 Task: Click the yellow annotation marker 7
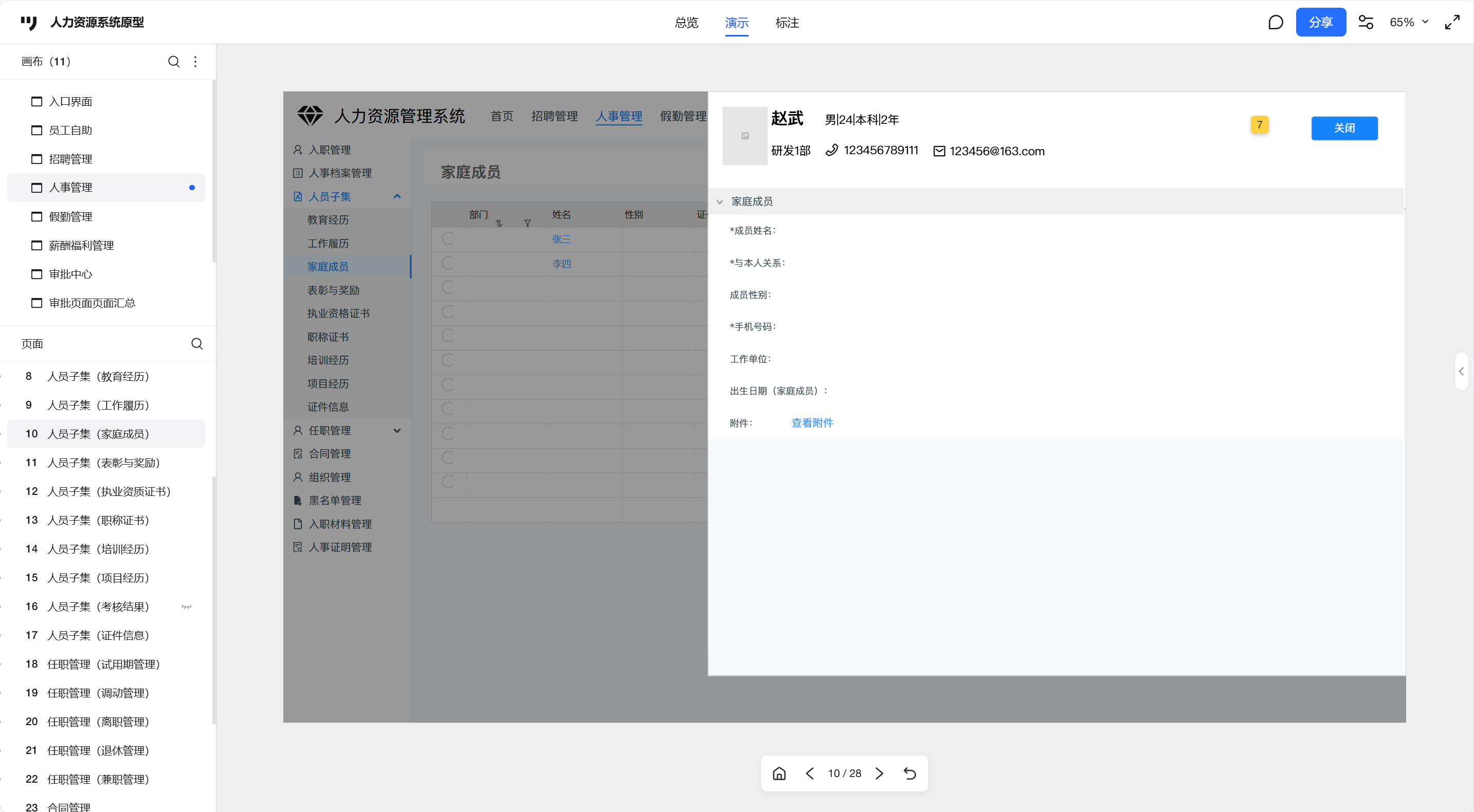1260,125
